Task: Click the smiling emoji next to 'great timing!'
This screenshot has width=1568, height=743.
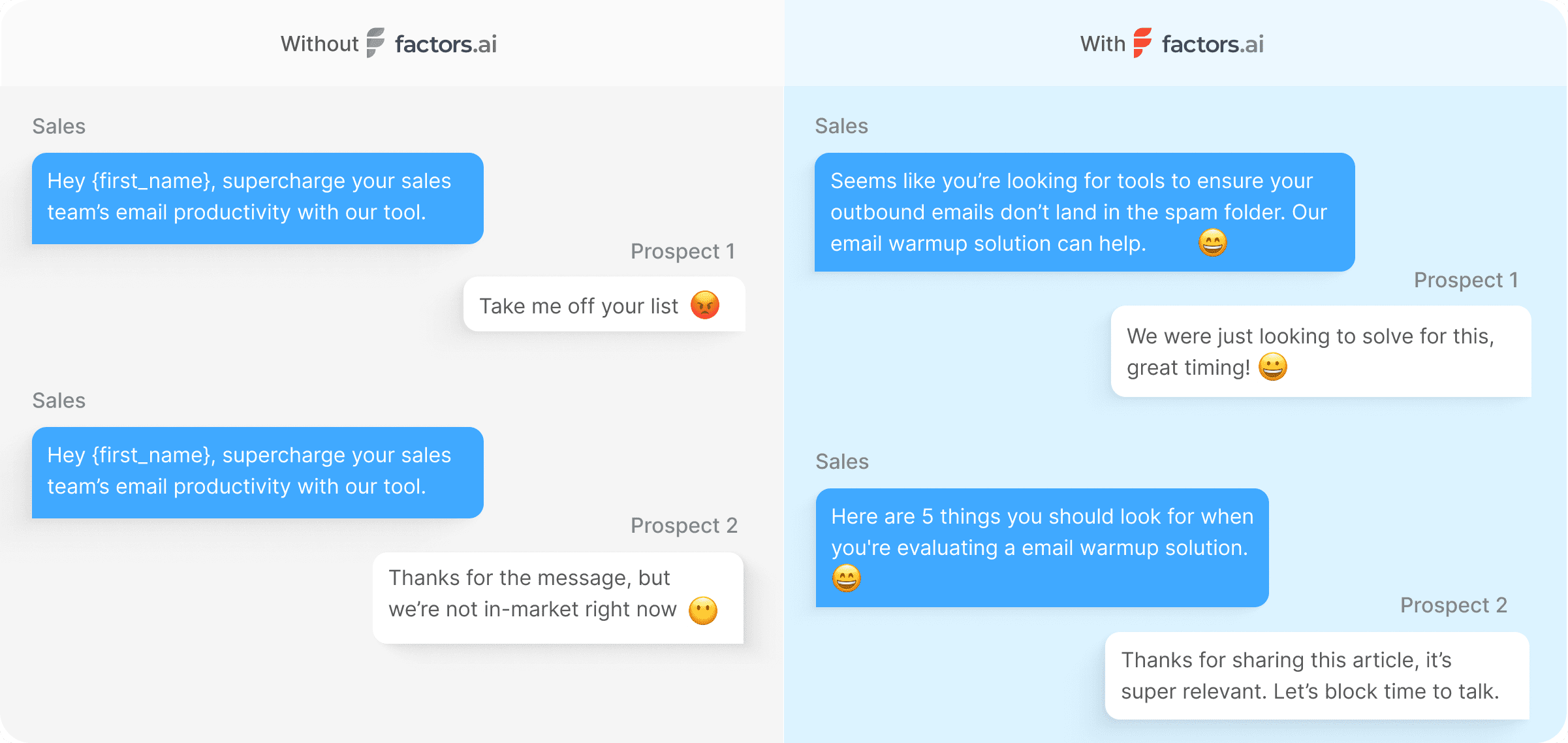Action: (1272, 367)
